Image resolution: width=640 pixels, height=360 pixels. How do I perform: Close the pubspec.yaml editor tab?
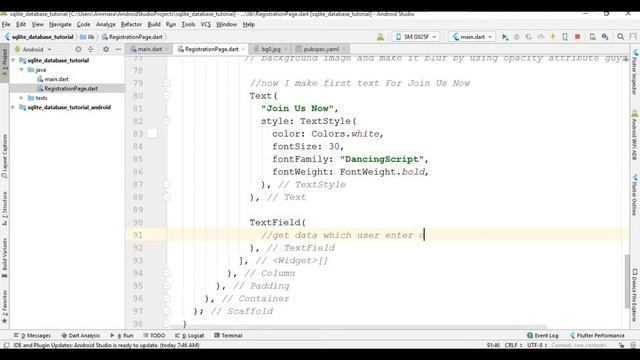(344, 49)
